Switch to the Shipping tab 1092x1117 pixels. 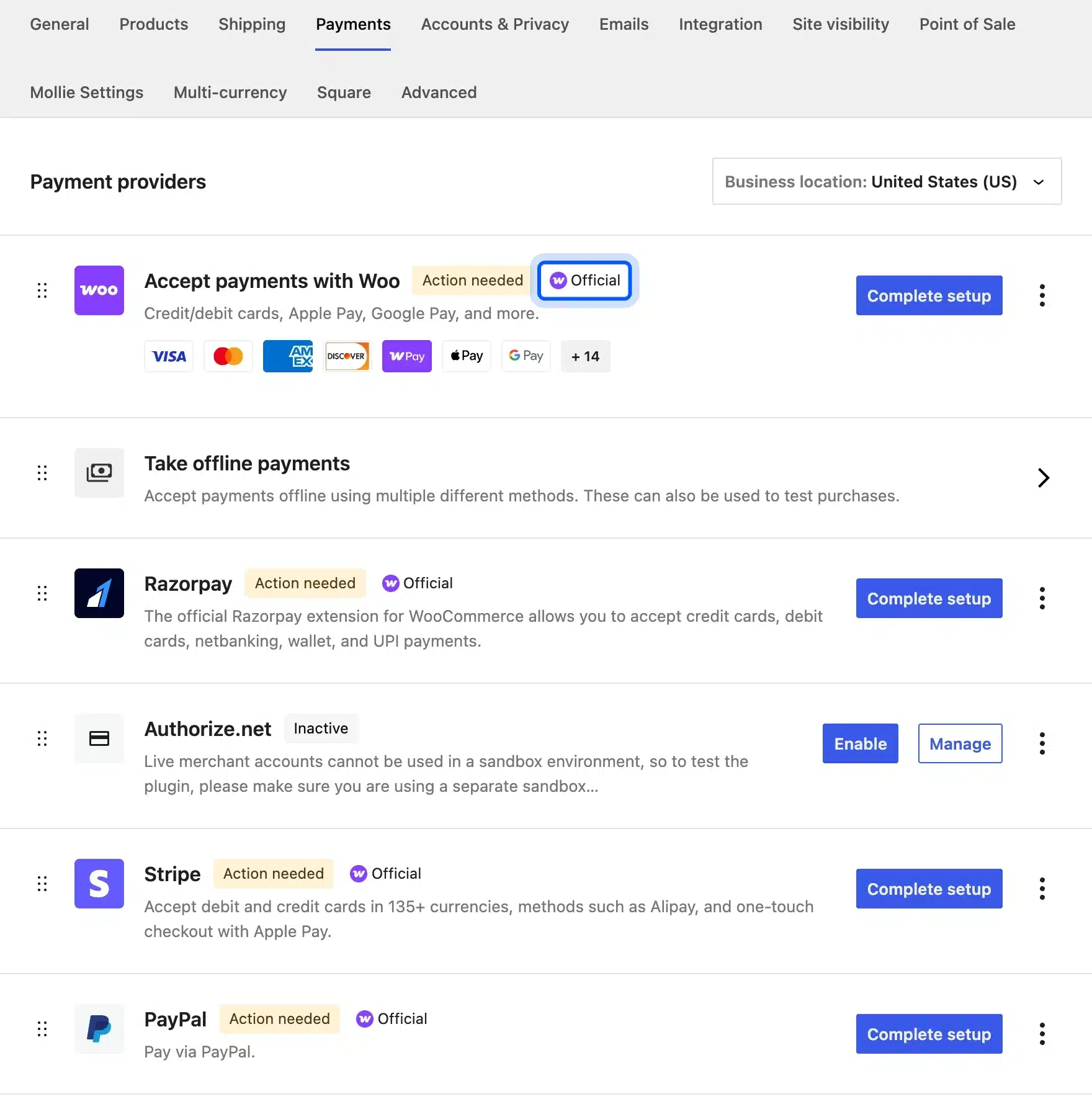click(252, 24)
